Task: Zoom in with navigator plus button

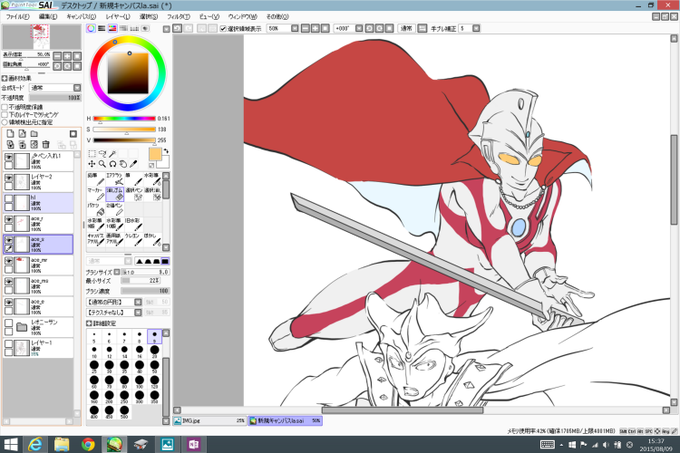Action: coord(67,56)
